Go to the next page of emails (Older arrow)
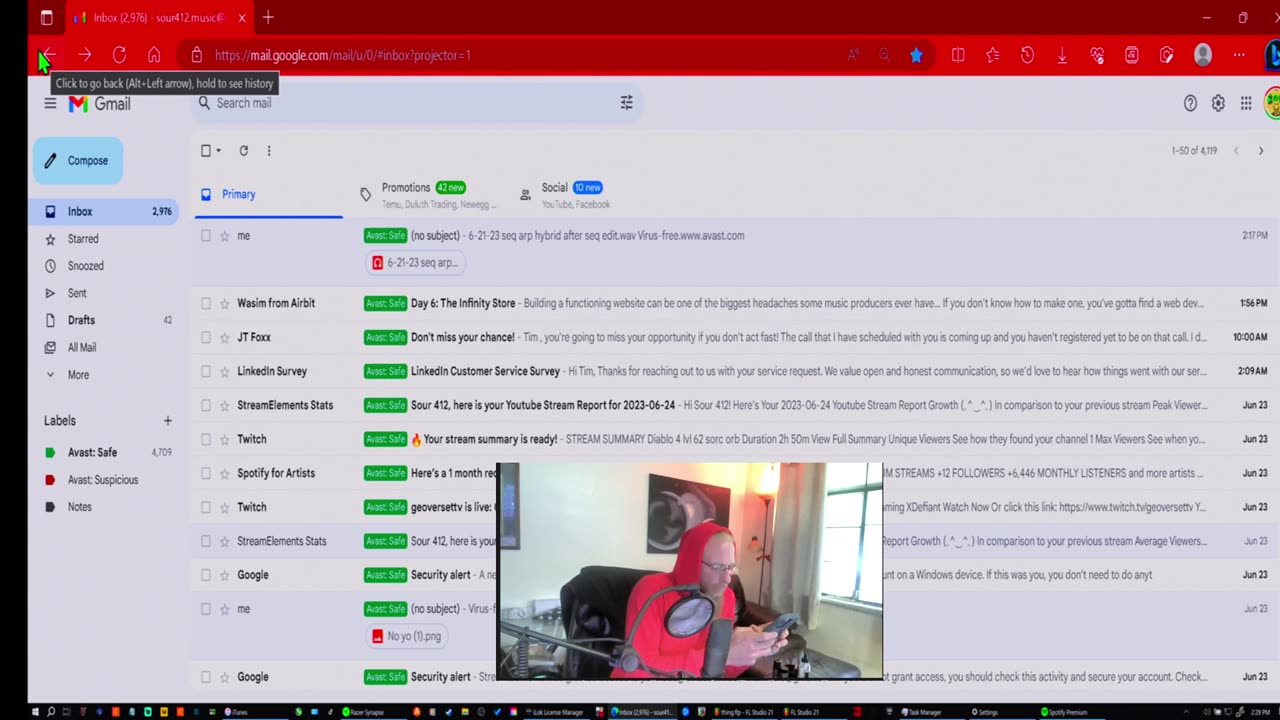Viewport: 1280px width, 720px height. pyautogui.click(x=1261, y=151)
